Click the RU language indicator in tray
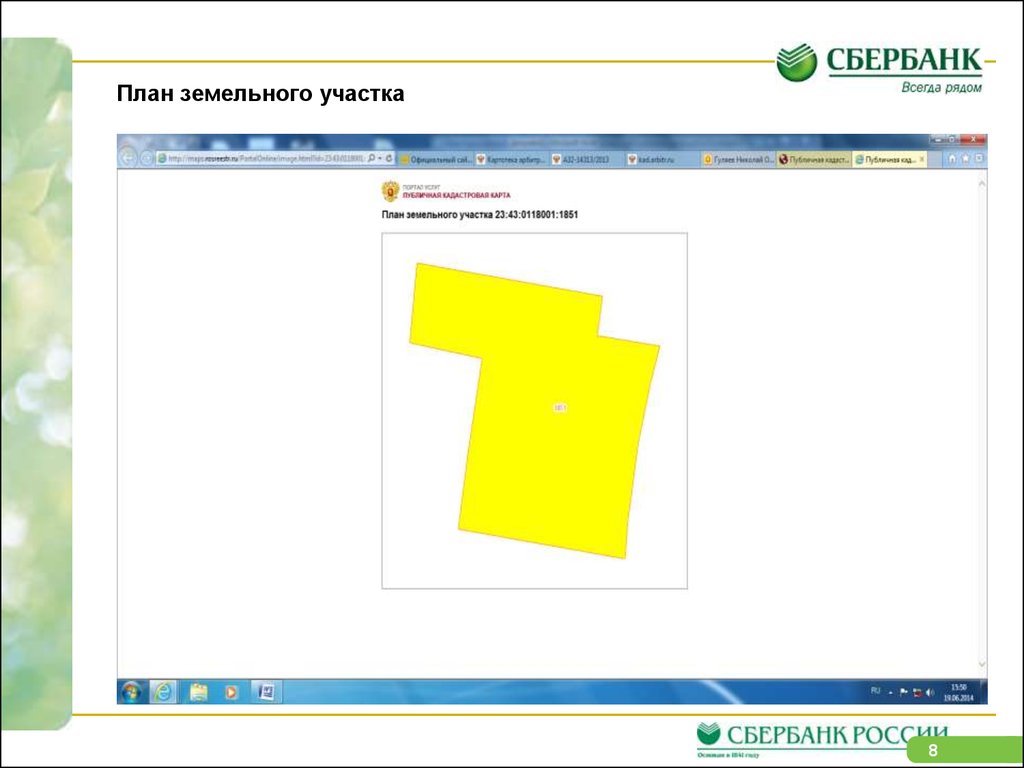The width and height of the screenshot is (1024, 768). [876, 691]
